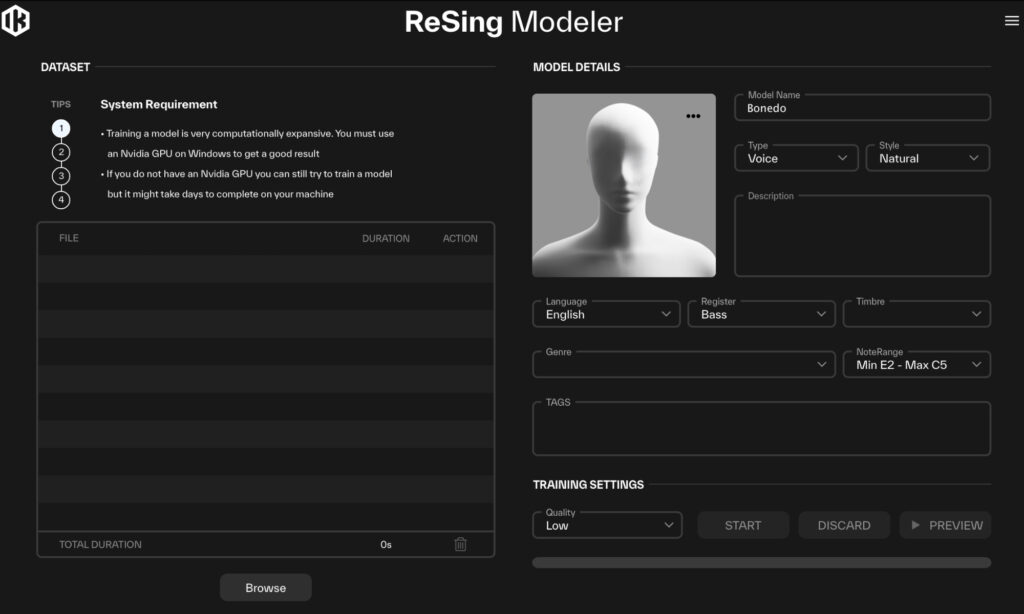Select tip step 1 circle
Image resolution: width=1024 pixels, height=614 pixels.
coord(60,128)
